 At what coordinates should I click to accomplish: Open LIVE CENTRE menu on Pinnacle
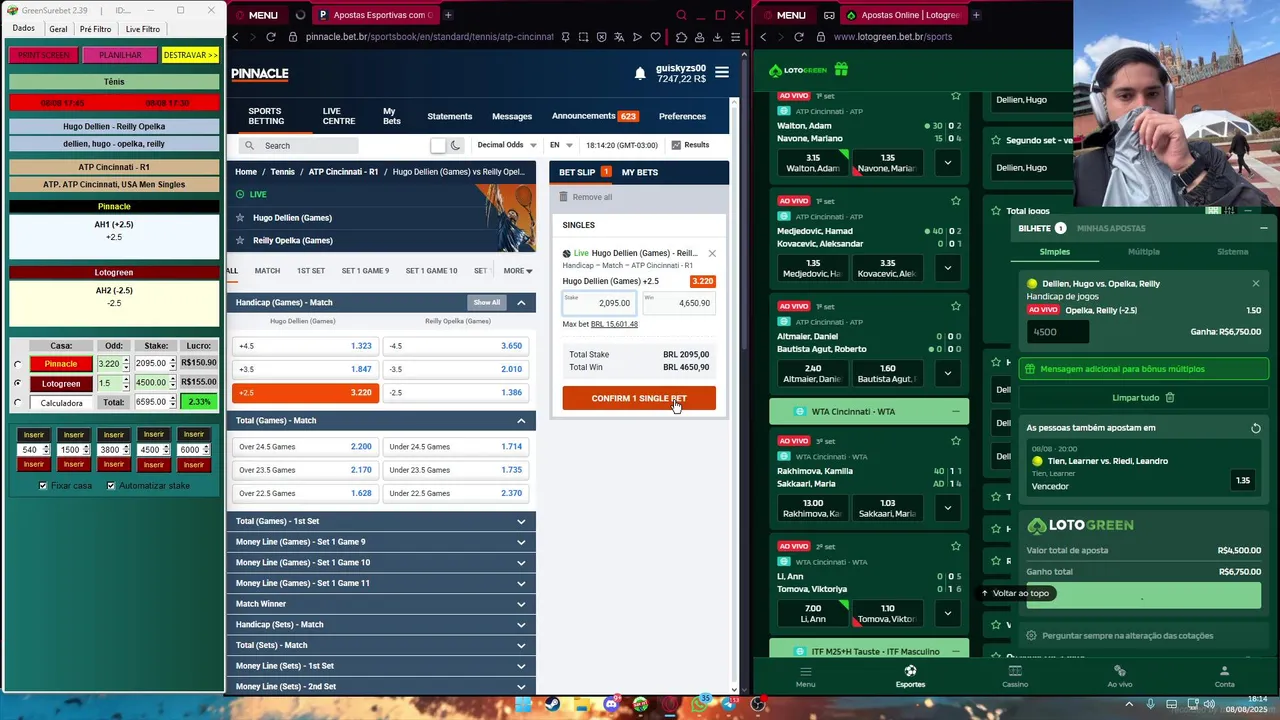pos(339,116)
